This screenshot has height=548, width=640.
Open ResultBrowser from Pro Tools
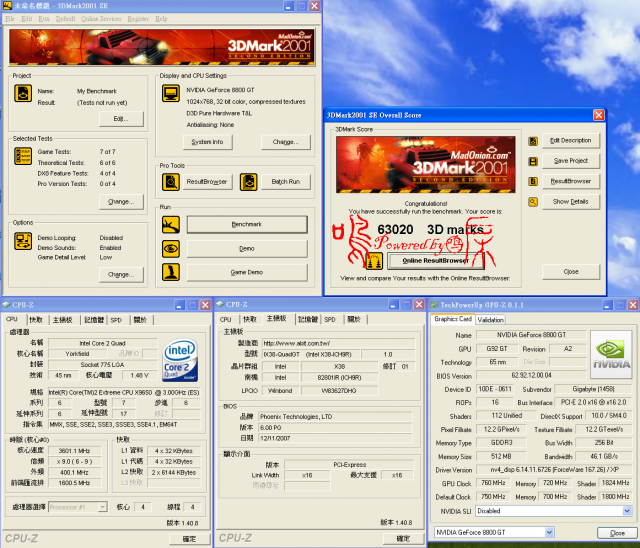(x=207, y=182)
